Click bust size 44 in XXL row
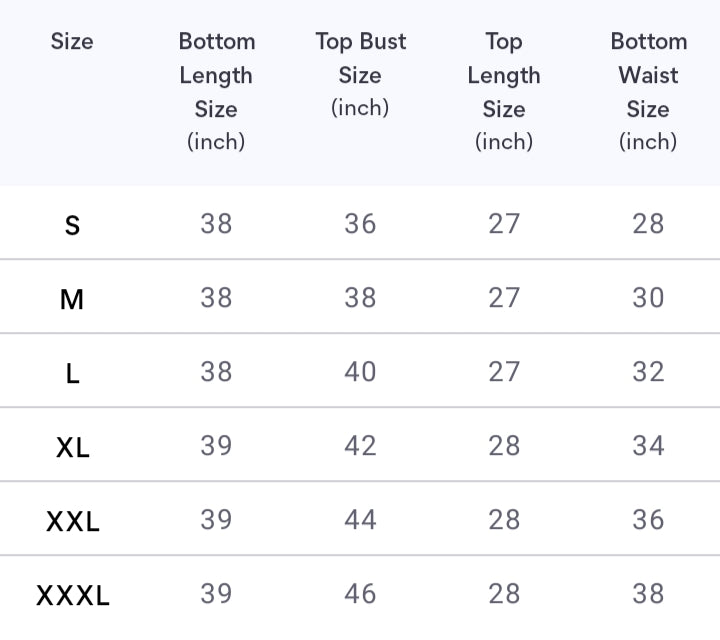 (x=360, y=520)
